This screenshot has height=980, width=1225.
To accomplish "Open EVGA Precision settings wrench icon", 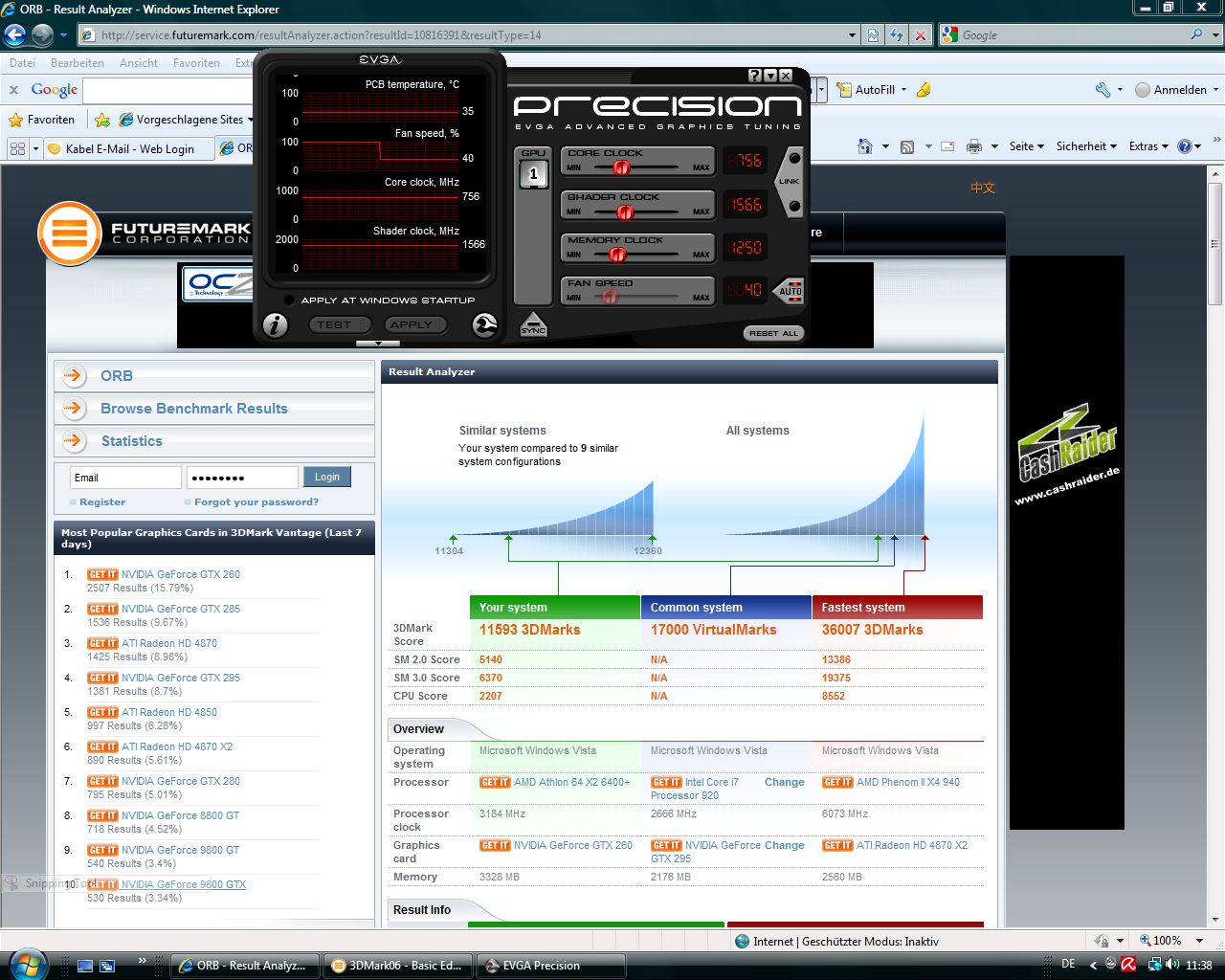I will click(x=485, y=325).
